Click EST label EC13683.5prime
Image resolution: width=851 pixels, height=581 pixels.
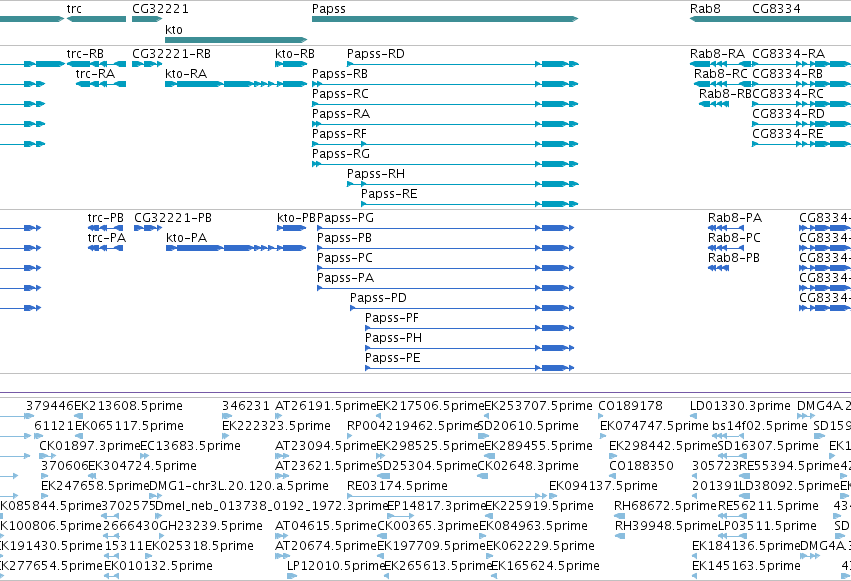(190, 446)
